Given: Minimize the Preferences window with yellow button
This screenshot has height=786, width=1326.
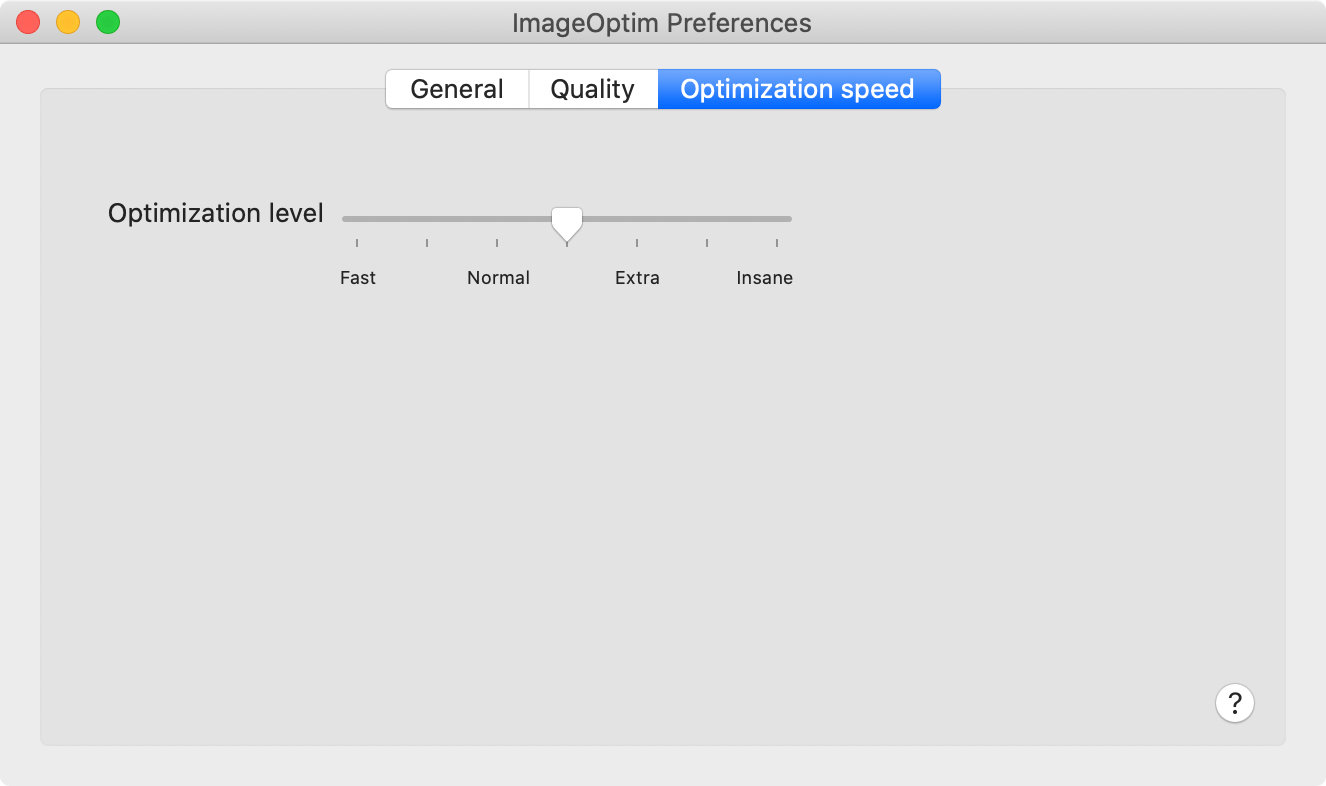Looking at the screenshot, I should [68, 22].
